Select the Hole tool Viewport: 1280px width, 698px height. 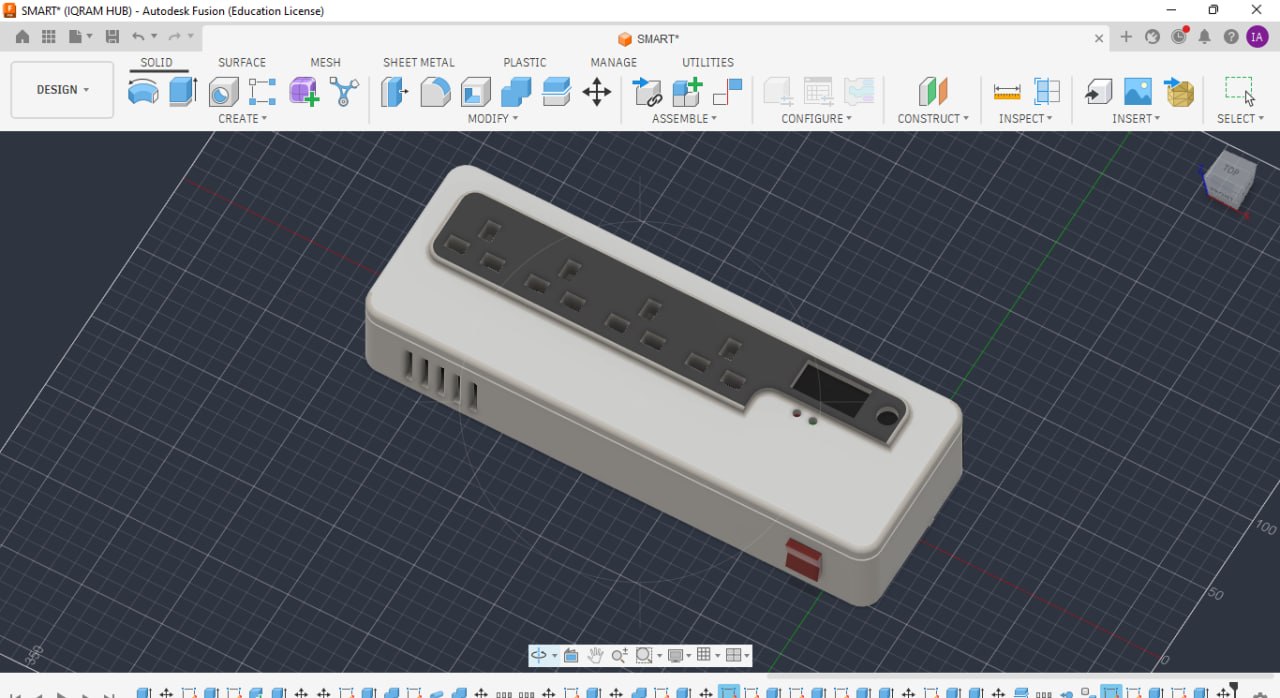coord(223,92)
